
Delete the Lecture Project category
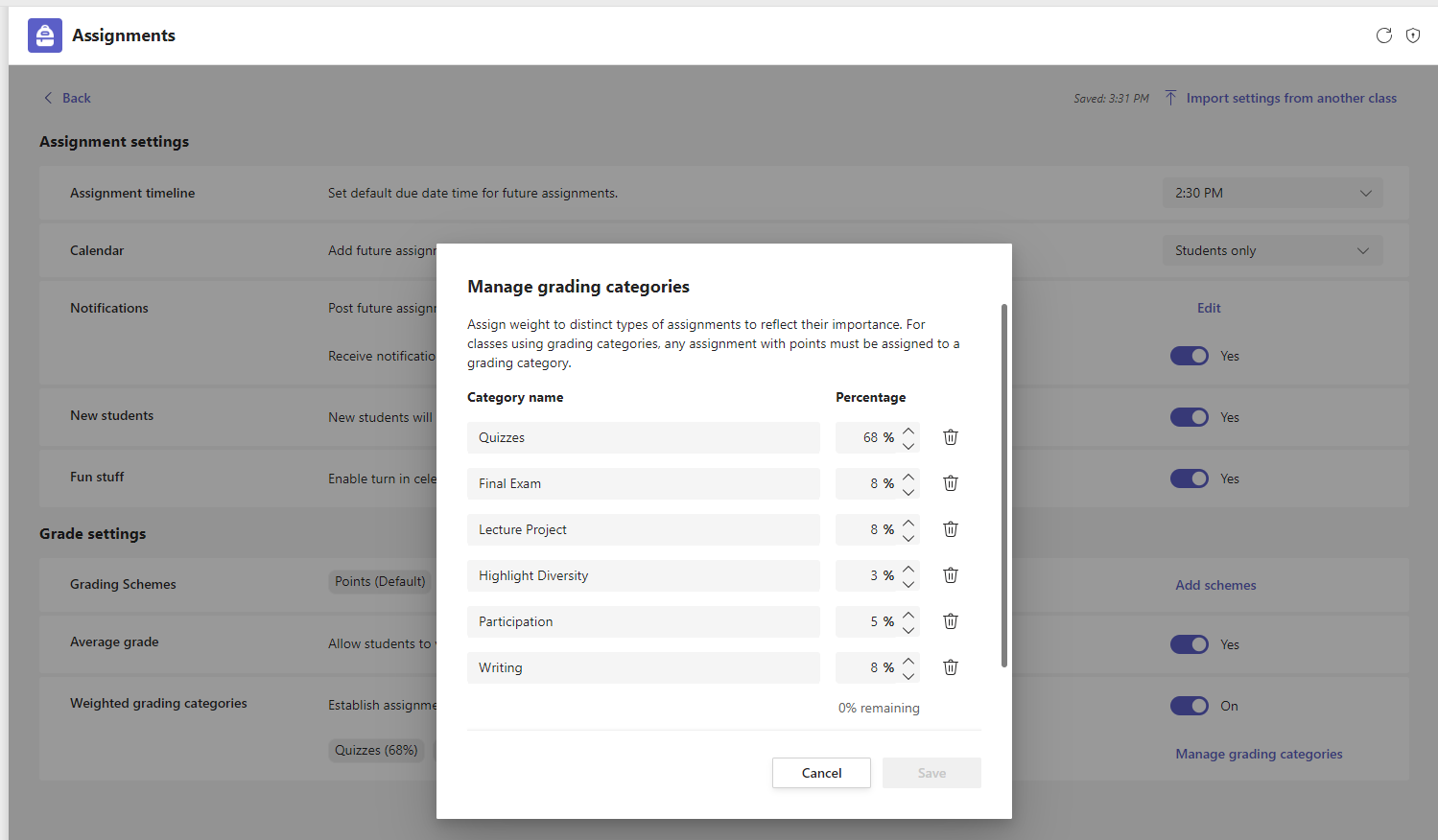pos(950,528)
